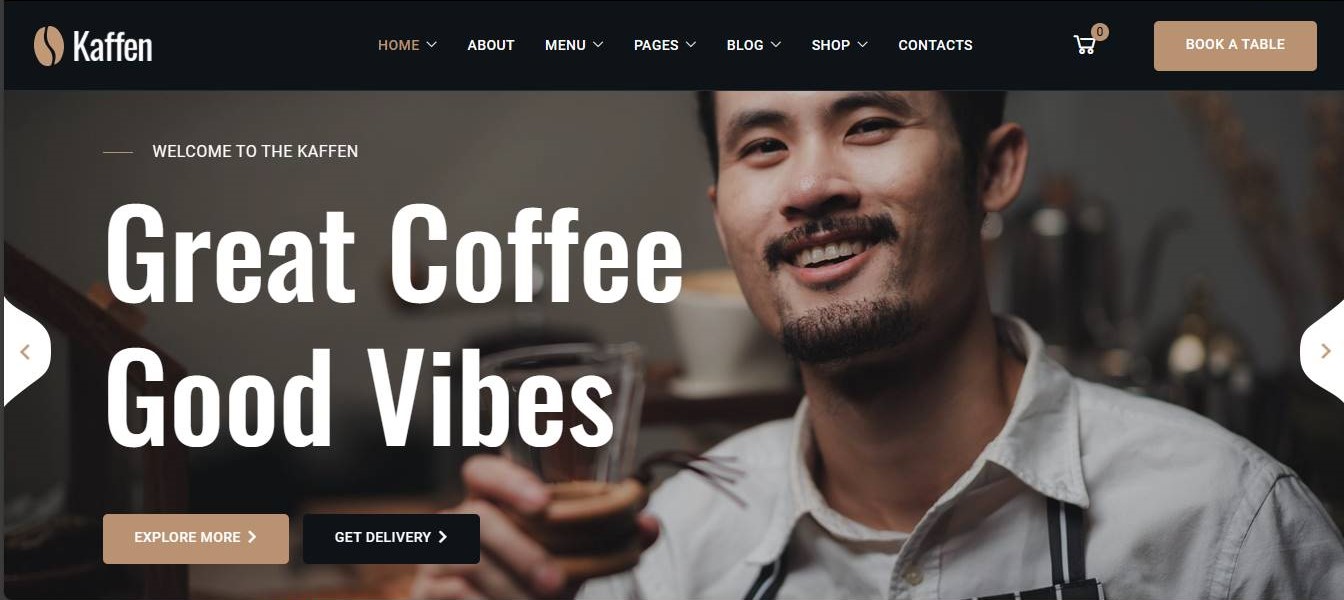
Task: Click the cart item count badge
Action: pyautogui.click(x=1100, y=32)
